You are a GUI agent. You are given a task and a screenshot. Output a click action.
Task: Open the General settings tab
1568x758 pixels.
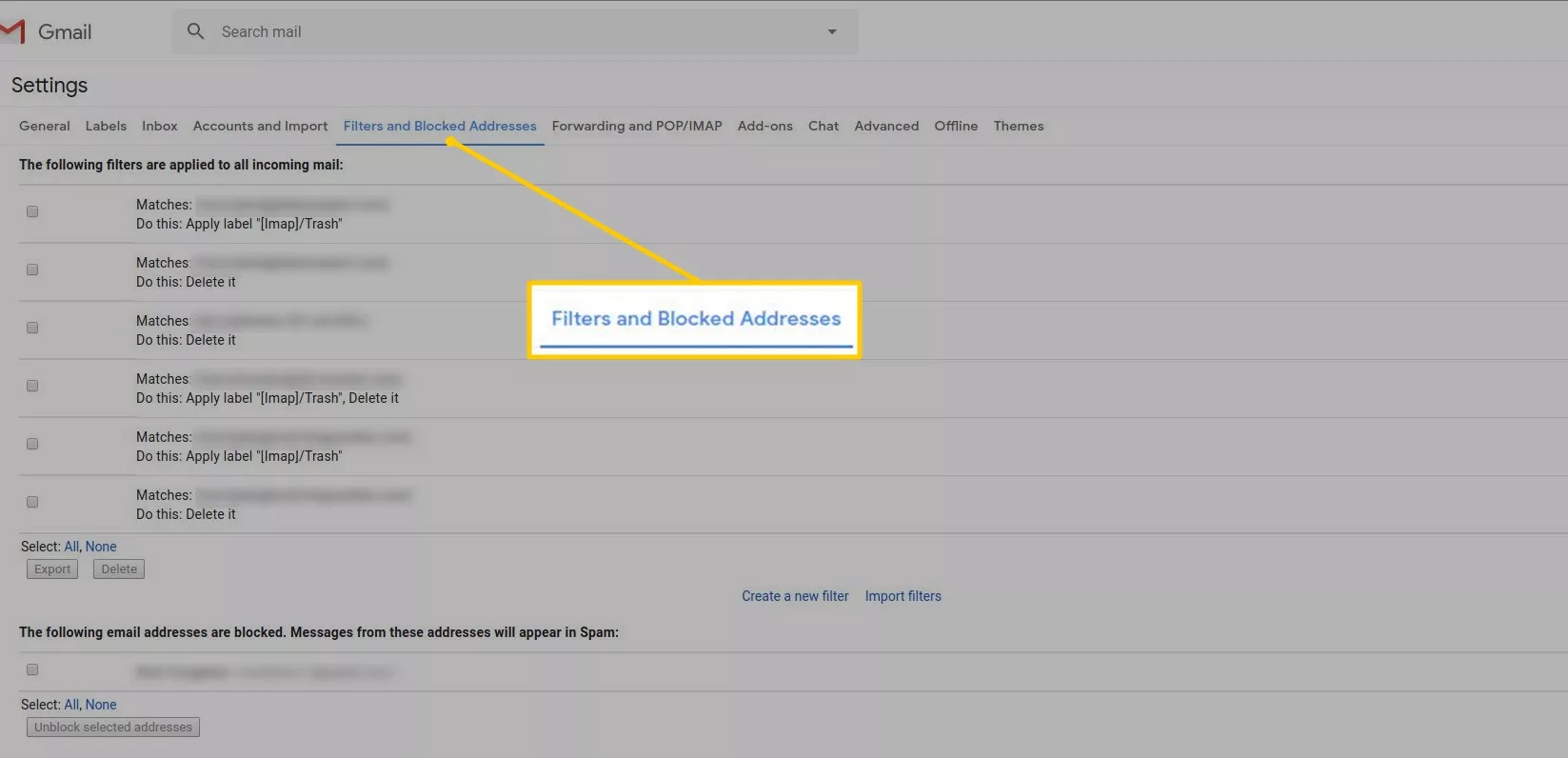click(45, 126)
